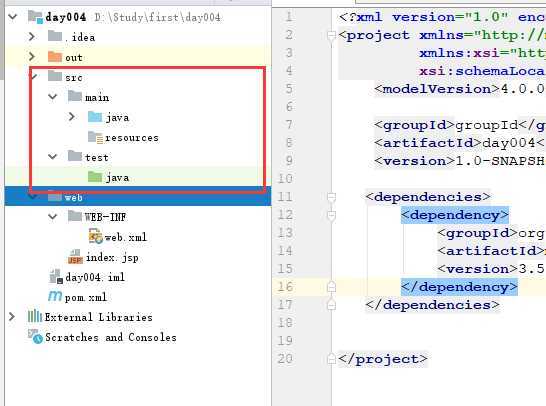Click the Maven pom.xml icon
Viewport: 546px width, 406px height.
click(55, 296)
